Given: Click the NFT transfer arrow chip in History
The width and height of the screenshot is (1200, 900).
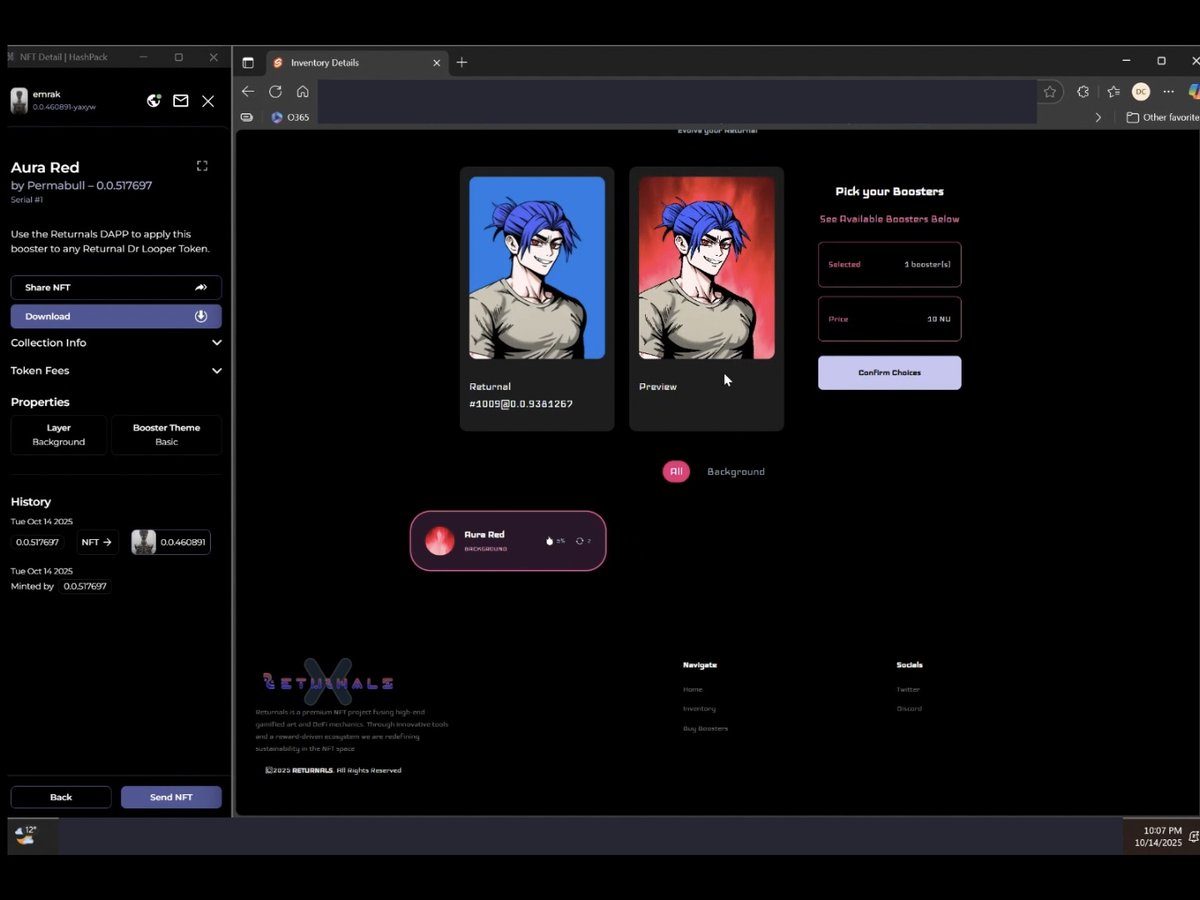Looking at the screenshot, I should point(96,542).
